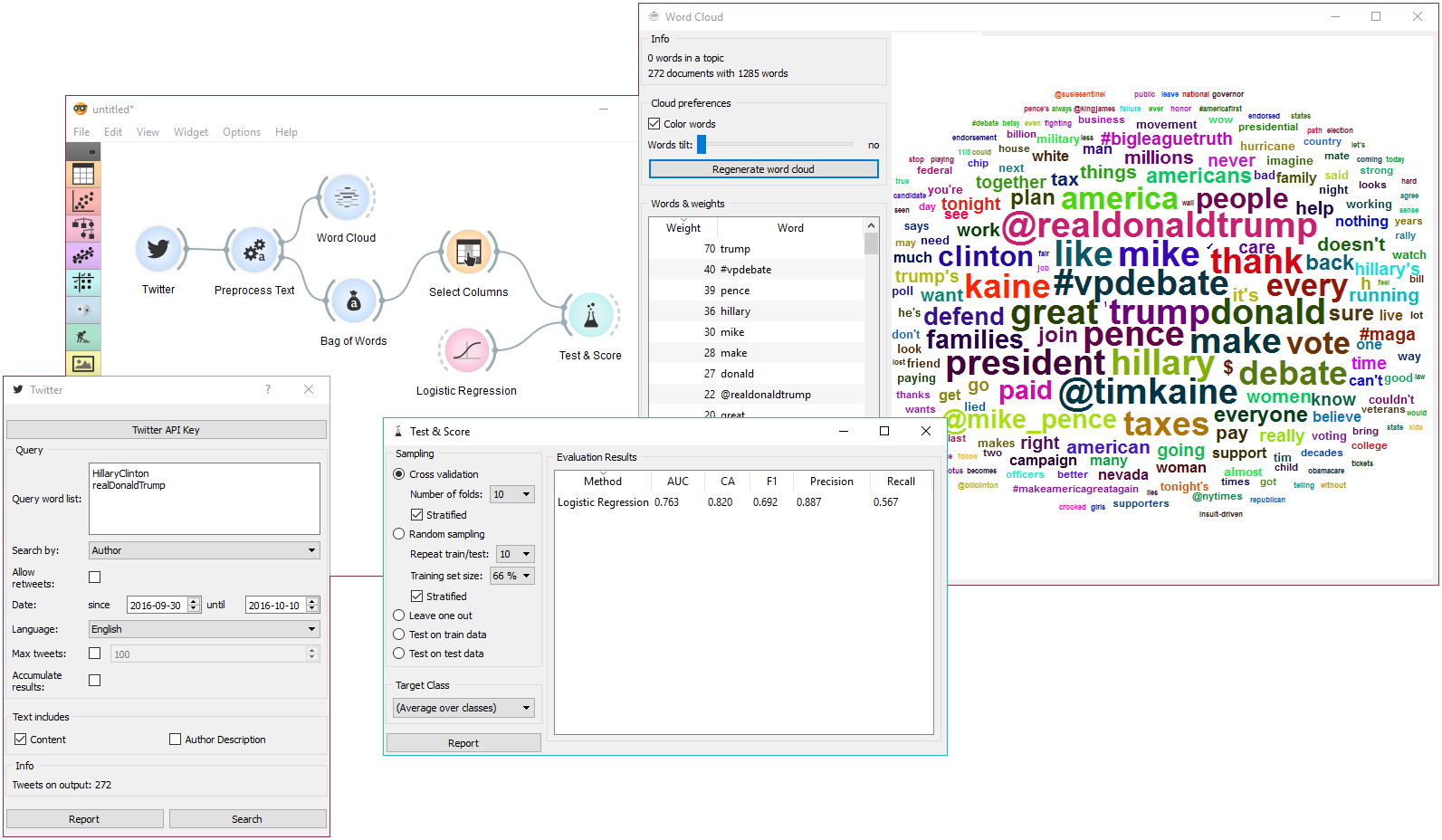The image size is (1442, 840).
Task: Enable the Allow retweets checkbox
Action: point(95,577)
